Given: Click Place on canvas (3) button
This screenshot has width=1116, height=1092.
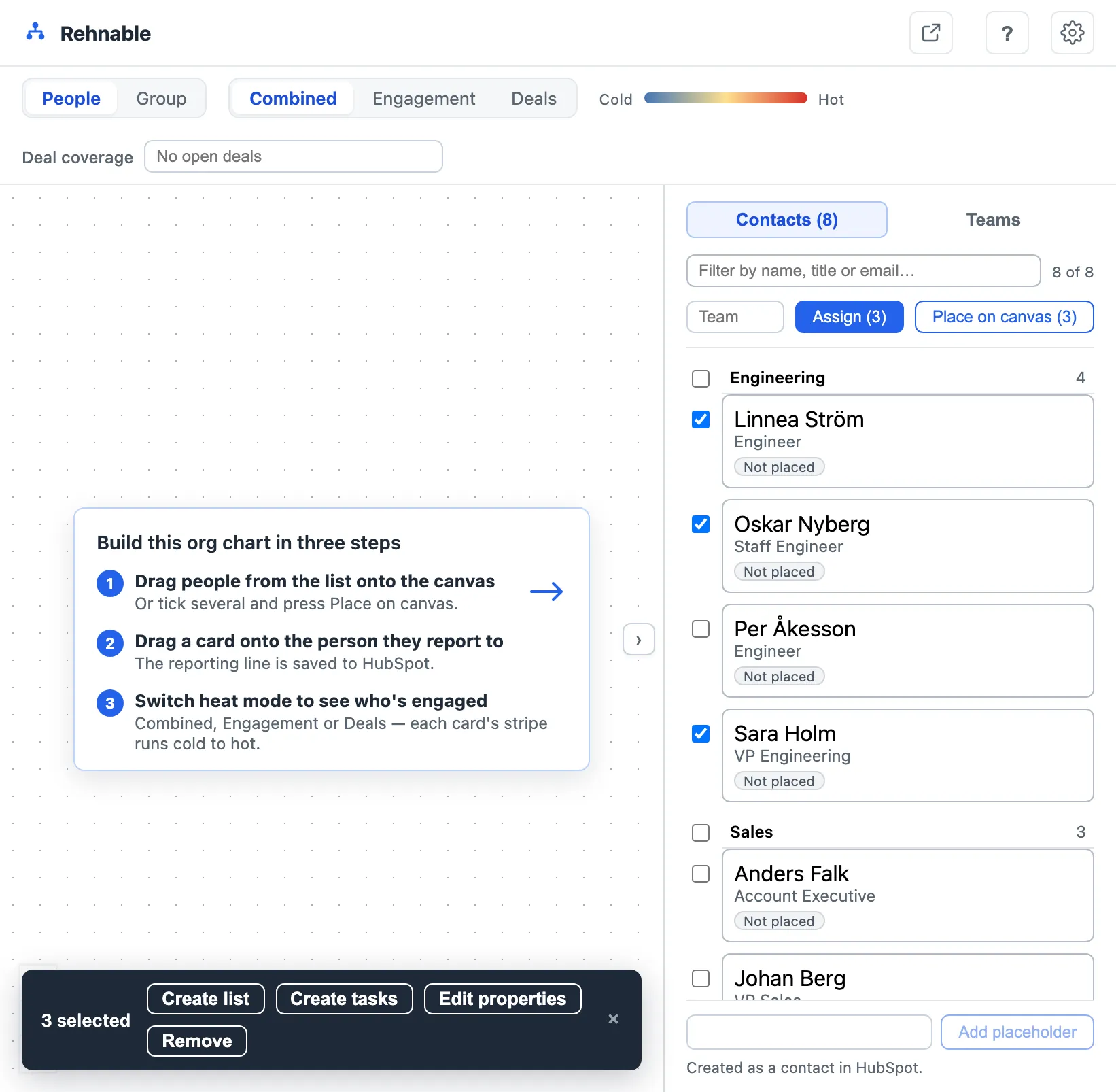Looking at the screenshot, I should click(1005, 317).
